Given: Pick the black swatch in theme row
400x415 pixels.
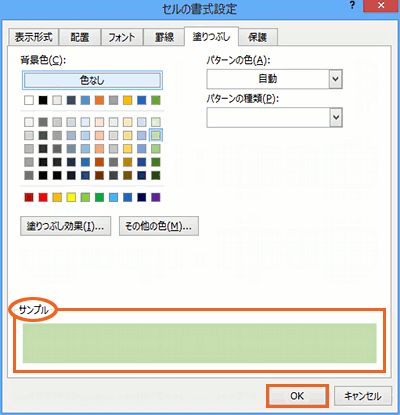Looking at the screenshot, I should pos(43,100).
